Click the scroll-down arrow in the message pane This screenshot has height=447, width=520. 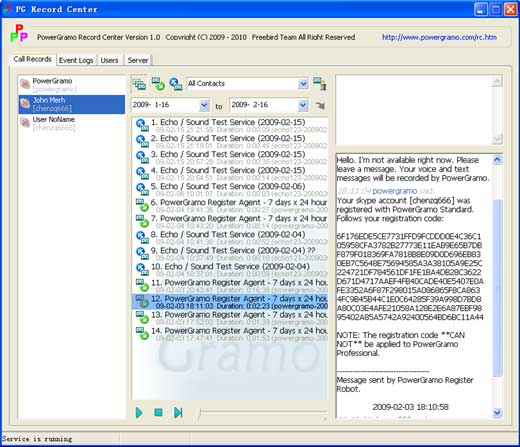tap(497, 412)
